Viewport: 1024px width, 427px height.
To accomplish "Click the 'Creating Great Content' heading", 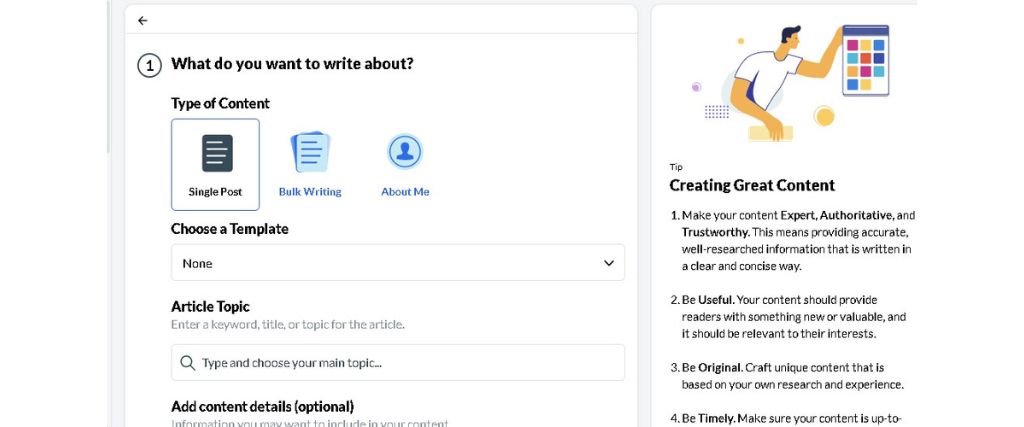I will 752,185.
